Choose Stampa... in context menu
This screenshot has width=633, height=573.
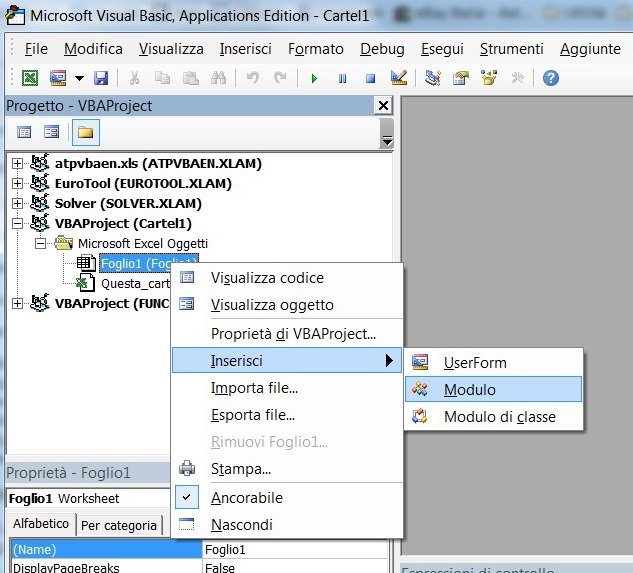click(x=287, y=469)
